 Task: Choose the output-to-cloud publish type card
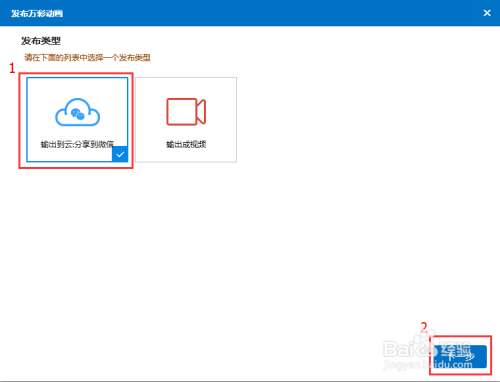coord(77,120)
